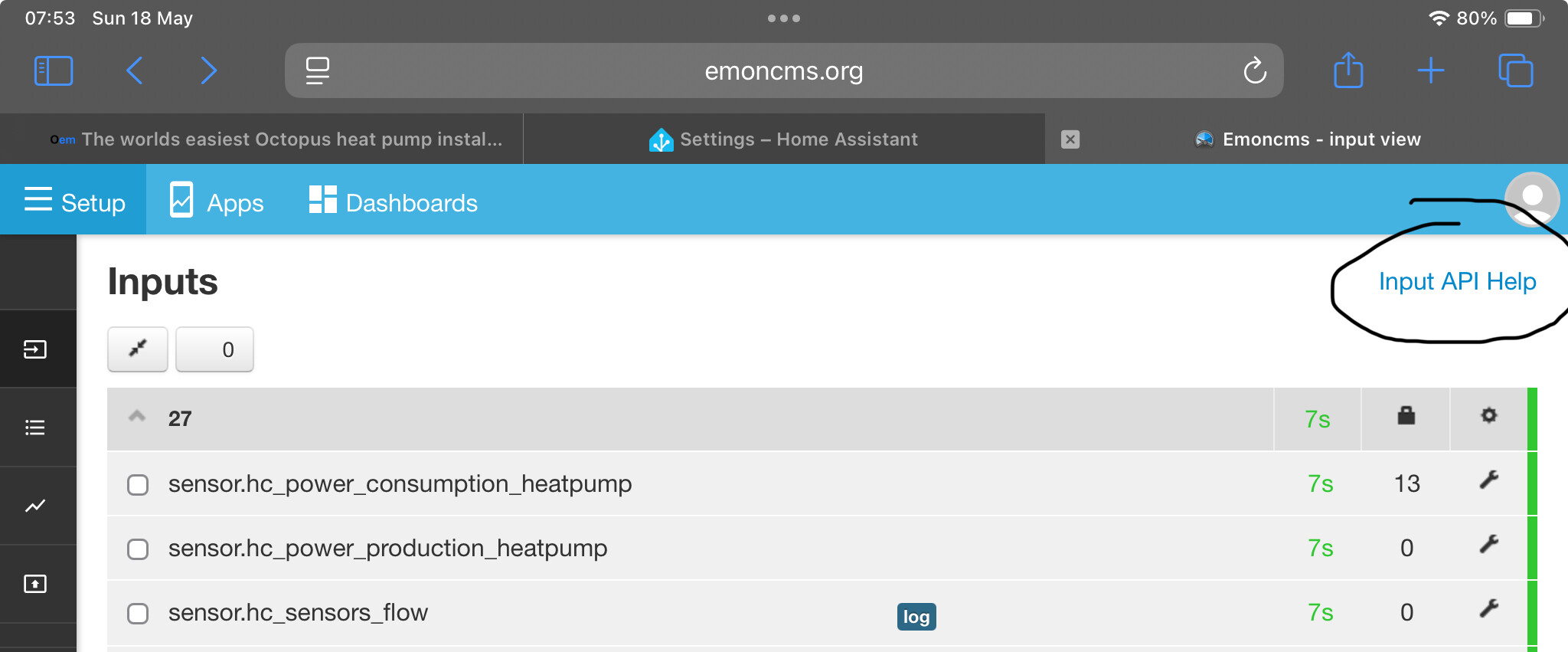This screenshot has width=1568, height=652.
Task: Click the gear icon on device 27 row
Action: (1488, 415)
